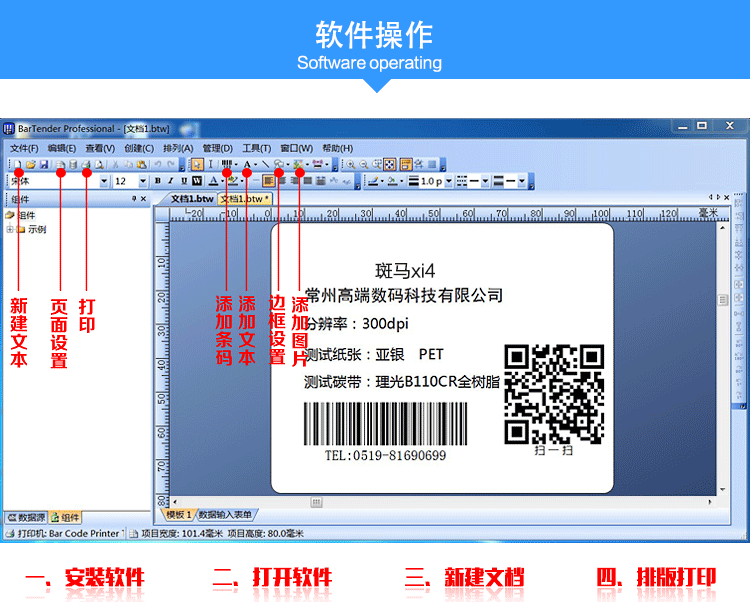Image resolution: width=750 pixels, height=602 pixels.
Task: Switch to the first 文档1.btw tab
Action: [192, 198]
